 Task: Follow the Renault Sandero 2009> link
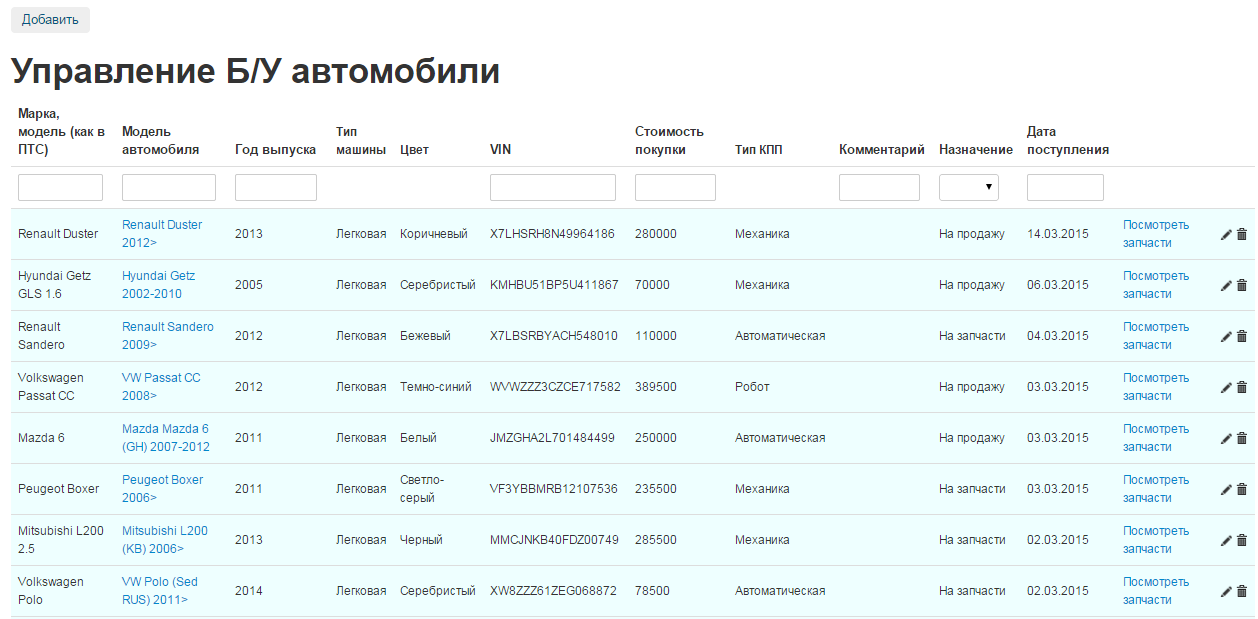tap(168, 336)
